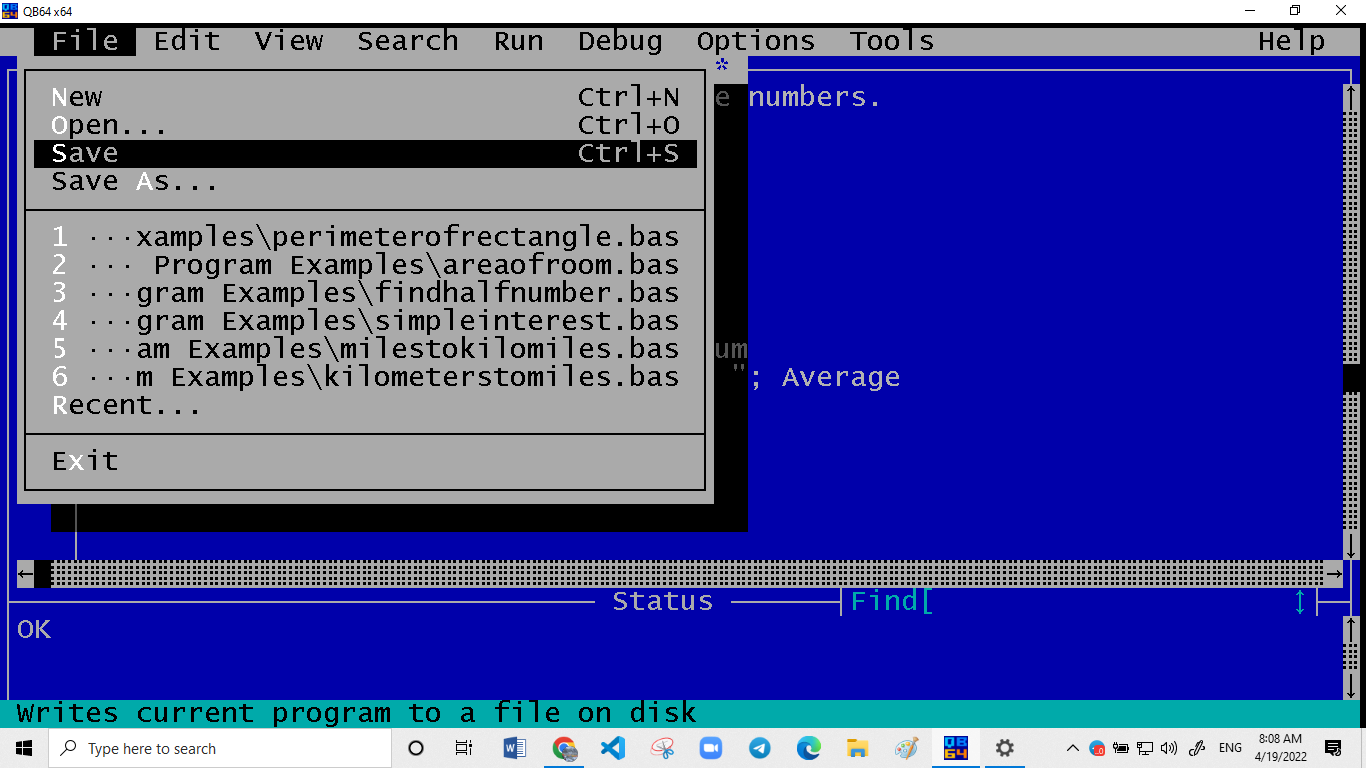This screenshot has width=1366, height=768.
Task: Click the black vertical scrollbar thumb
Action: click(x=1351, y=377)
